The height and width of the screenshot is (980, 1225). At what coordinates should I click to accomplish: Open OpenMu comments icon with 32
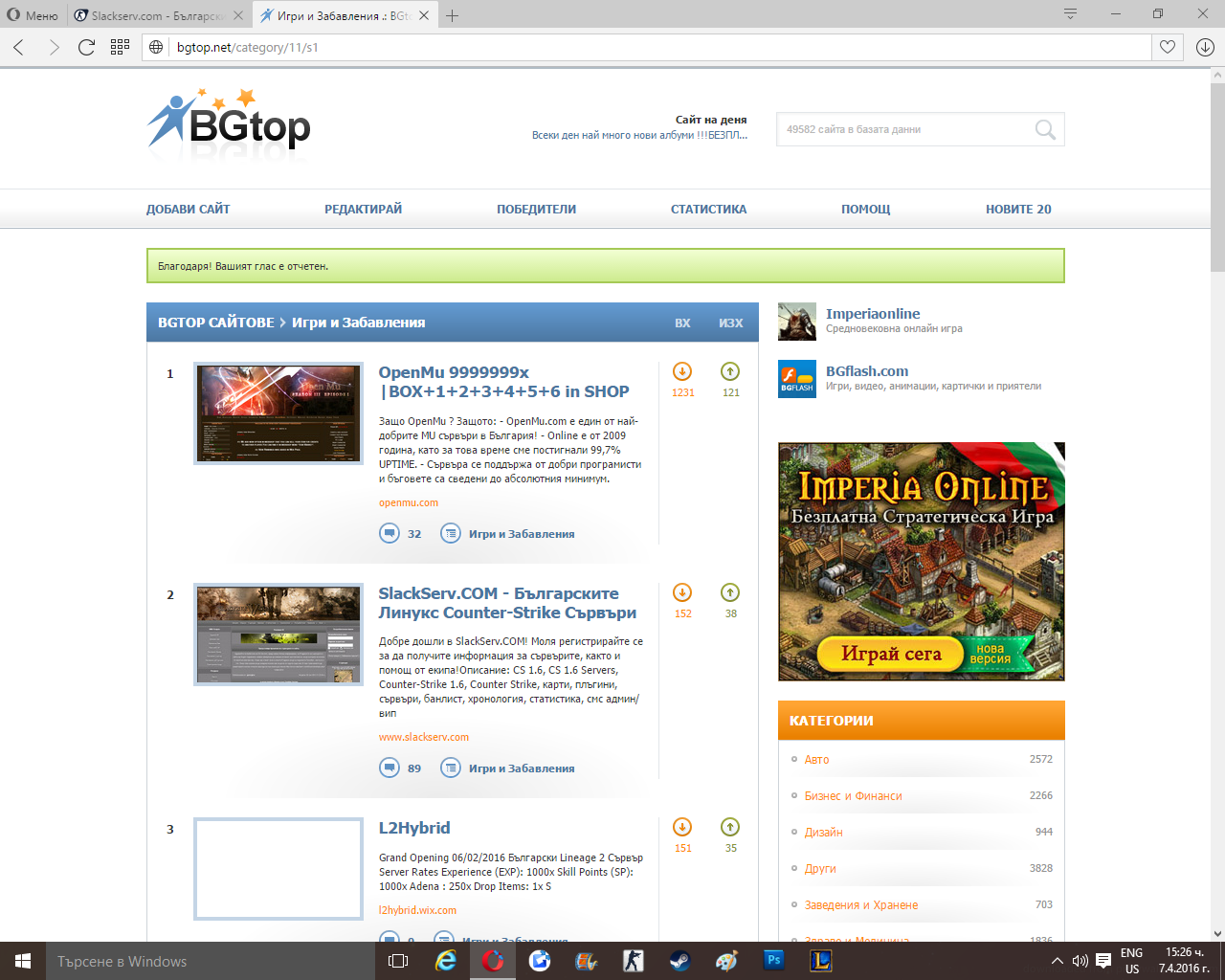pos(390,533)
